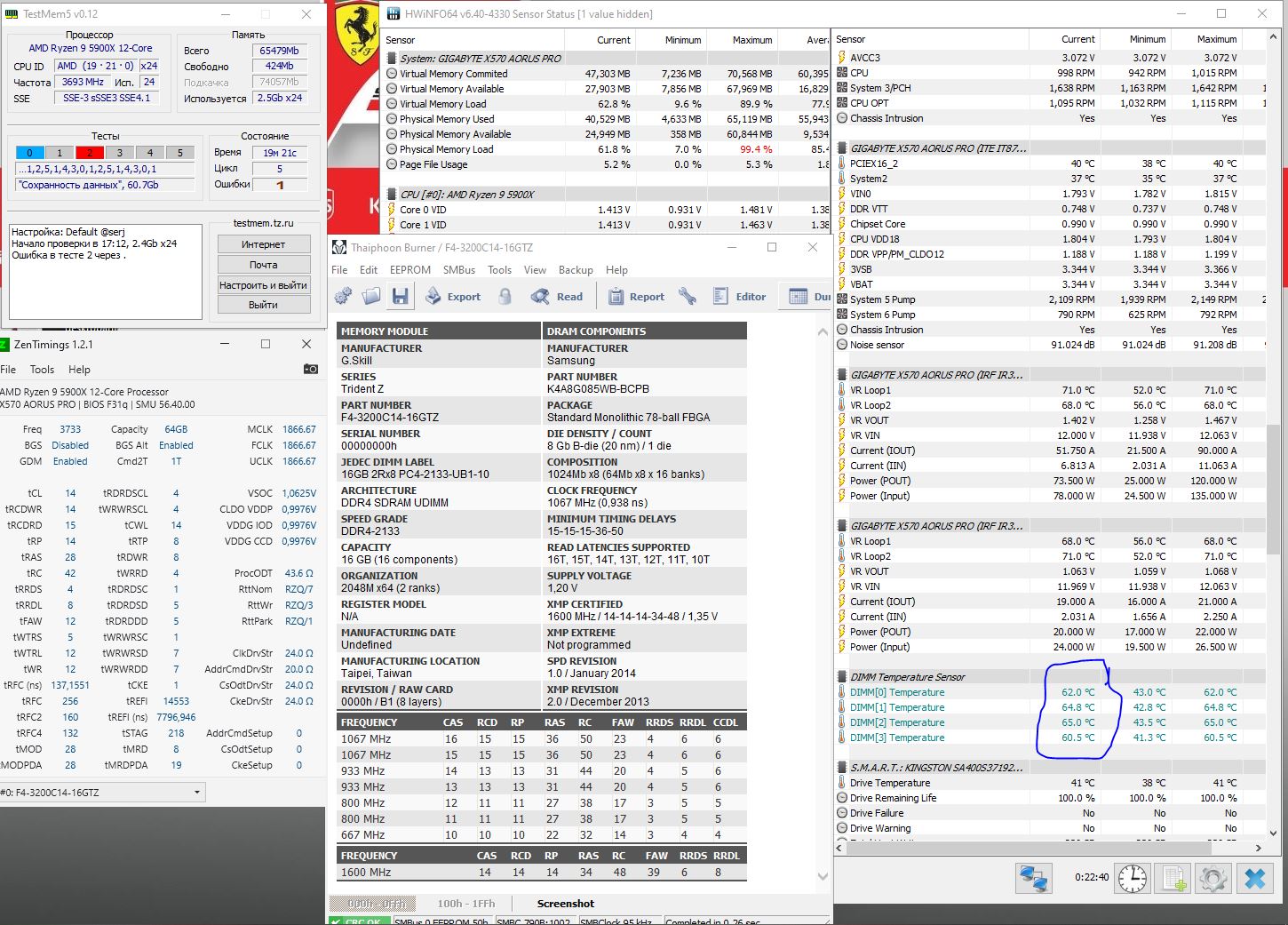The height and width of the screenshot is (925, 1288).
Task: Click the Report button in Thaiphoon Burner
Action: (x=636, y=297)
